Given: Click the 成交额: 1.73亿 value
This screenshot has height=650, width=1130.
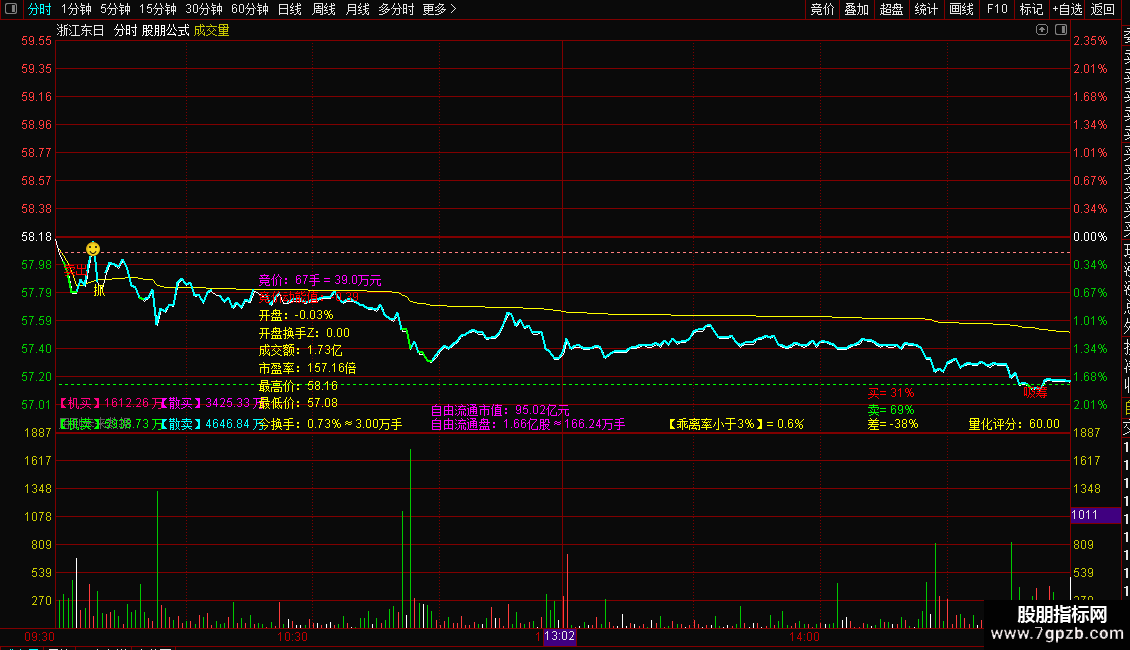Looking at the screenshot, I should point(301,350).
